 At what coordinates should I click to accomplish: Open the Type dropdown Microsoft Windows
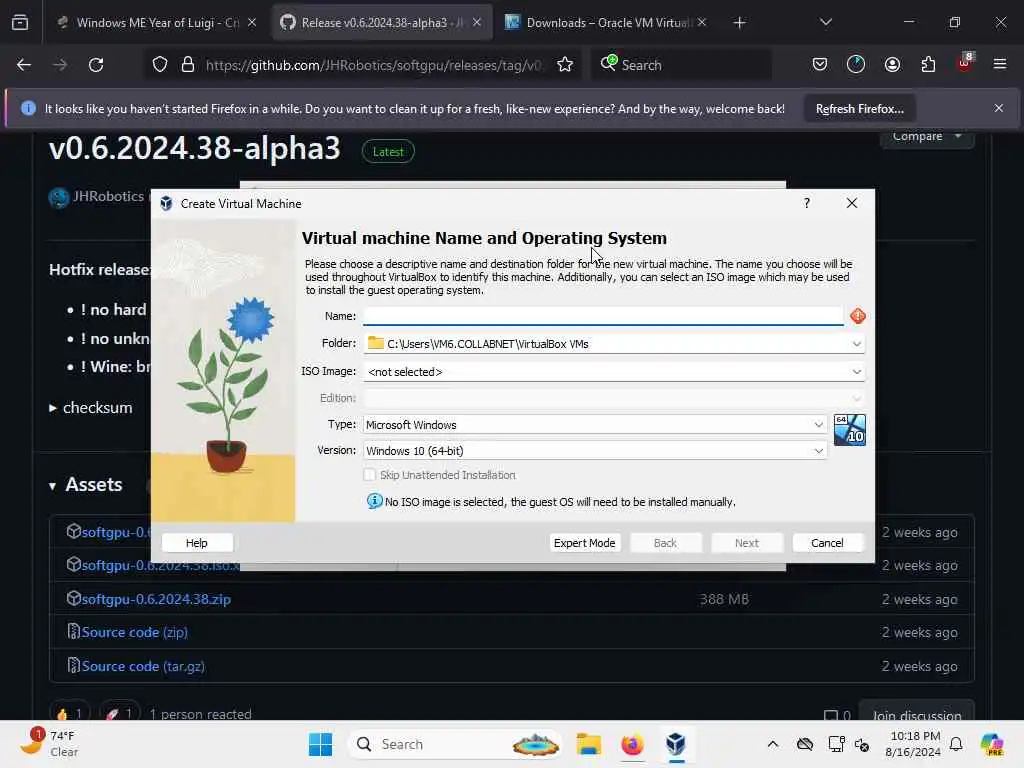(x=595, y=424)
